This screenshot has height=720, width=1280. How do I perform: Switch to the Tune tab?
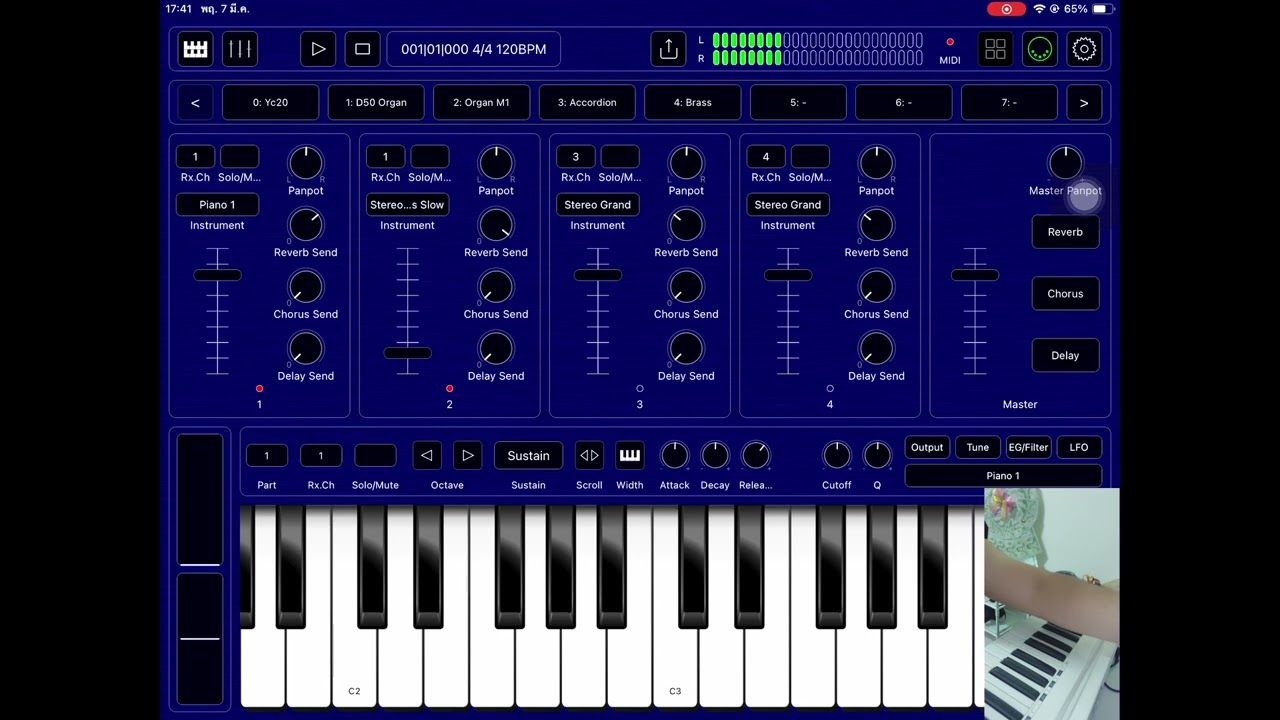point(977,448)
